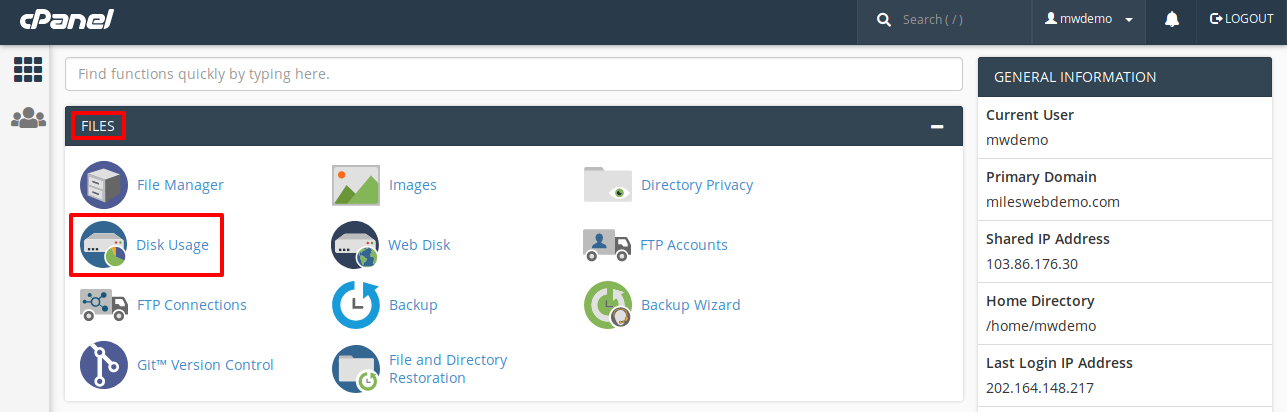Click the FTP Accounts truck icon

607,245
